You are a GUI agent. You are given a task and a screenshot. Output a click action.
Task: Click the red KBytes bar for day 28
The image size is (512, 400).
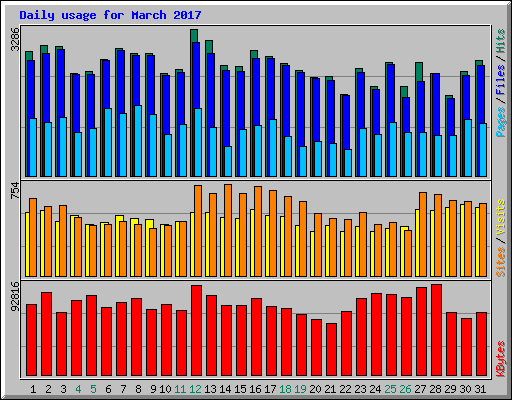(x=436, y=330)
